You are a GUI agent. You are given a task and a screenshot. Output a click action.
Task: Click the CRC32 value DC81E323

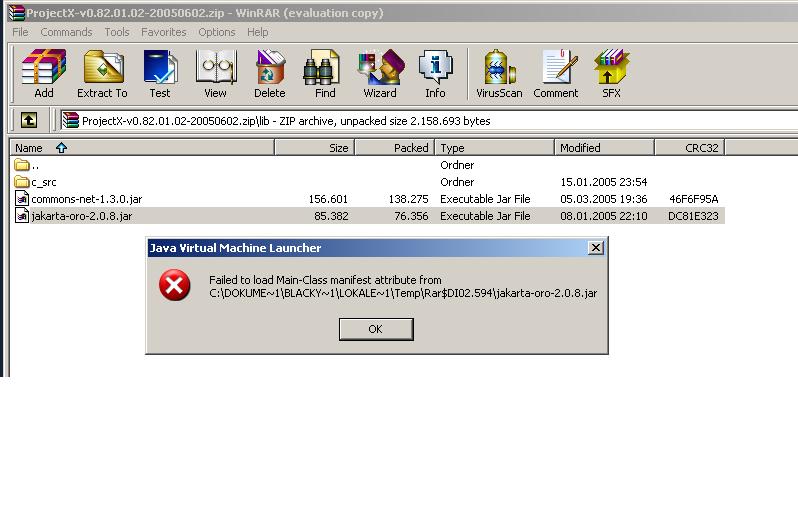pyautogui.click(x=693, y=216)
